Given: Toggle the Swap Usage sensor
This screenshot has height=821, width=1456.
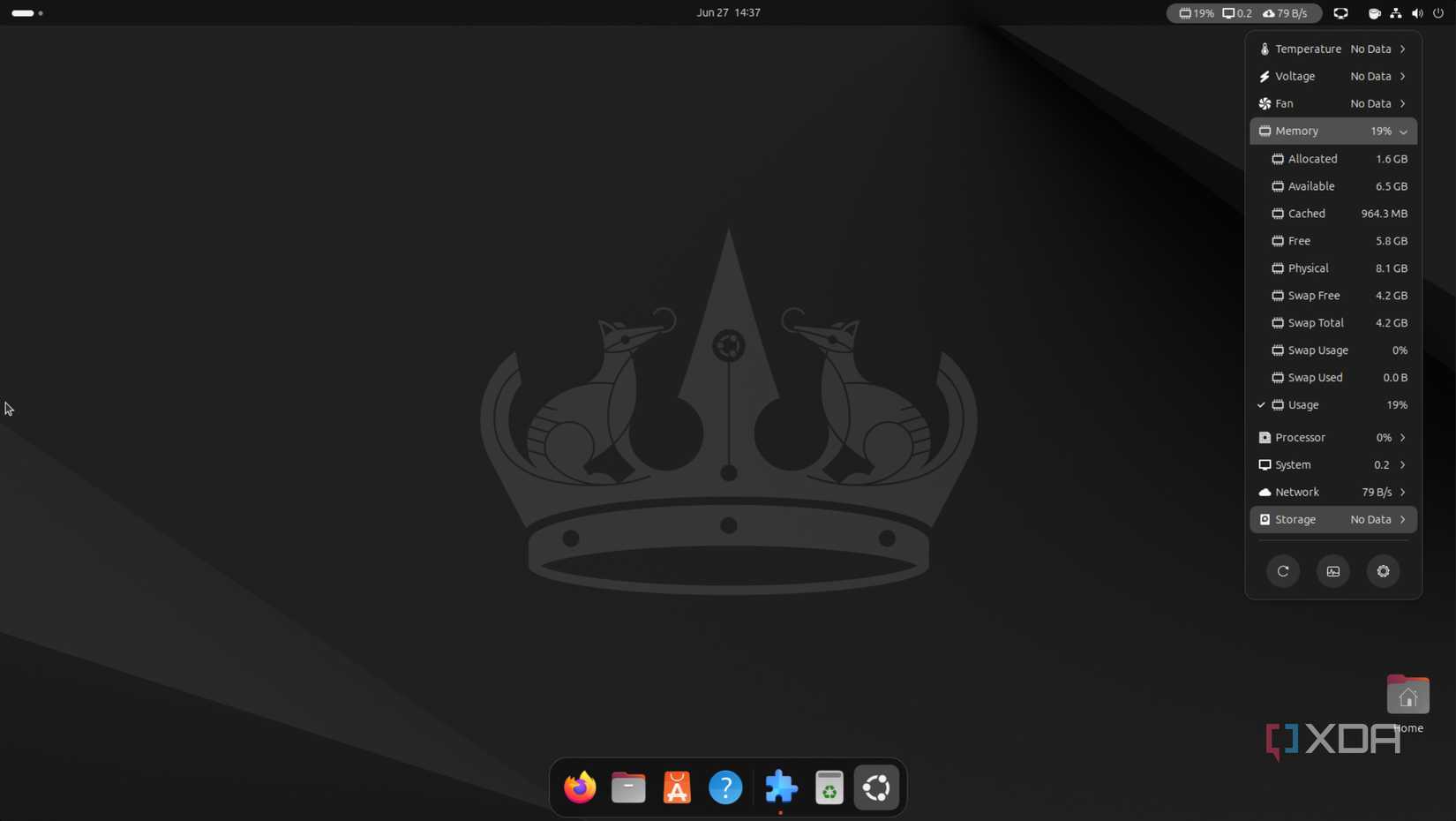Looking at the screenshot, I should point(1333,350).
